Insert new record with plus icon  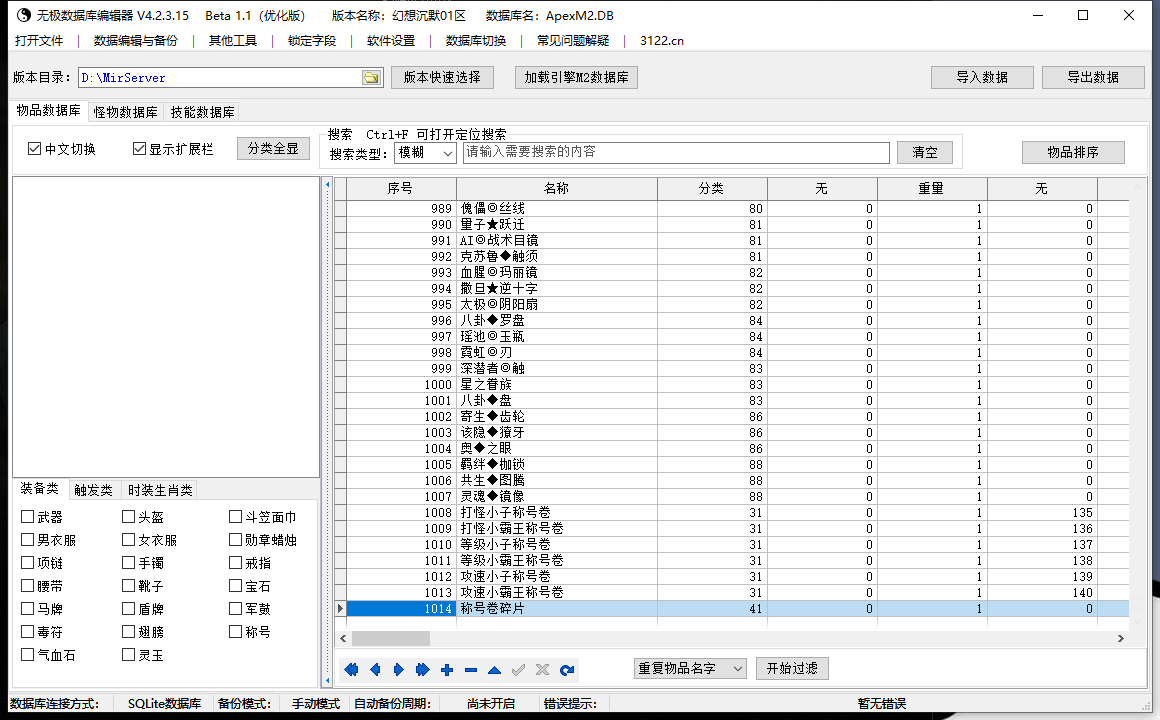[x=447, y=670]
